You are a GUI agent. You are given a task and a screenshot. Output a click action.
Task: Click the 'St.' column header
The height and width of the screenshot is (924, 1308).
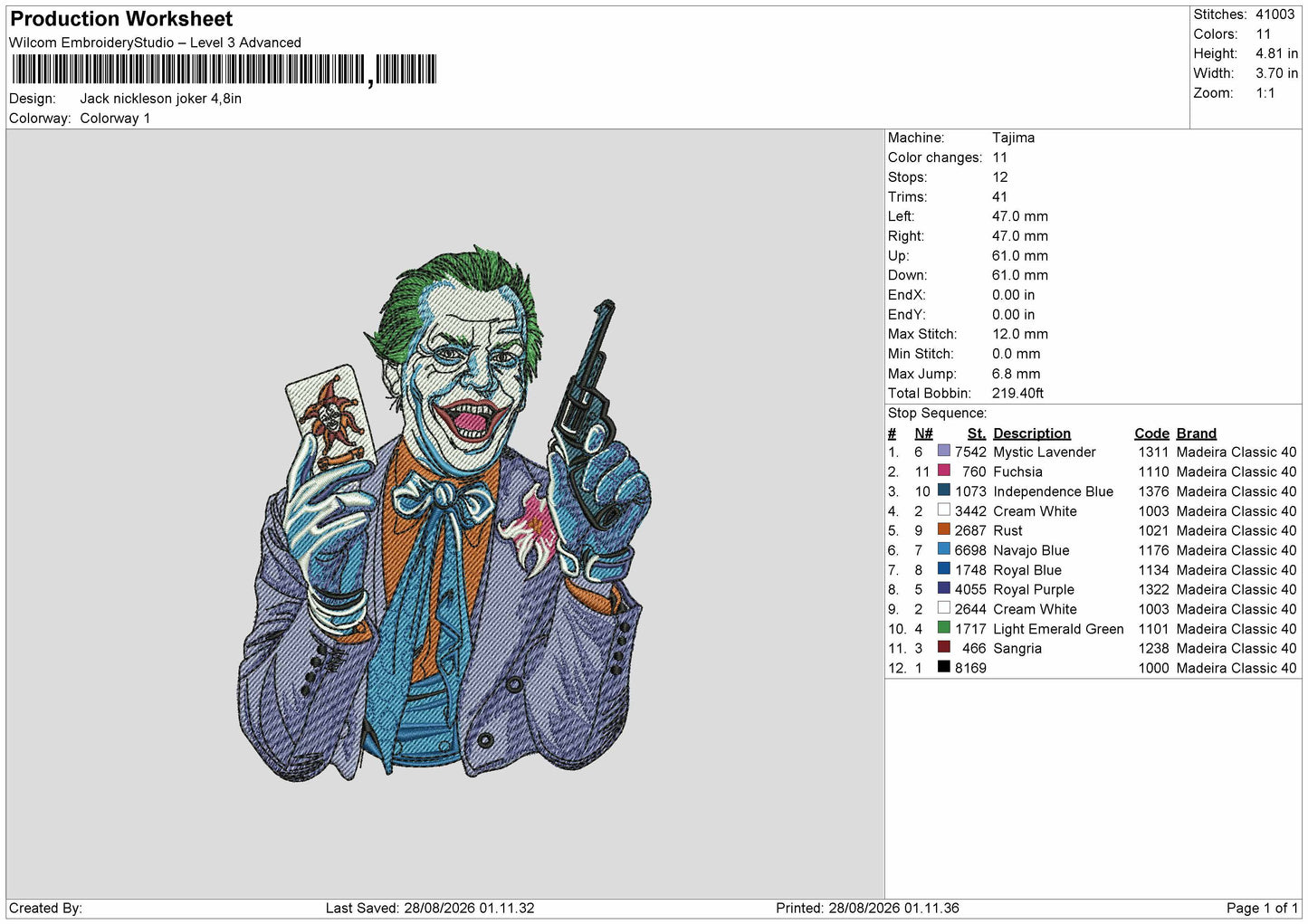click(976, 433)
